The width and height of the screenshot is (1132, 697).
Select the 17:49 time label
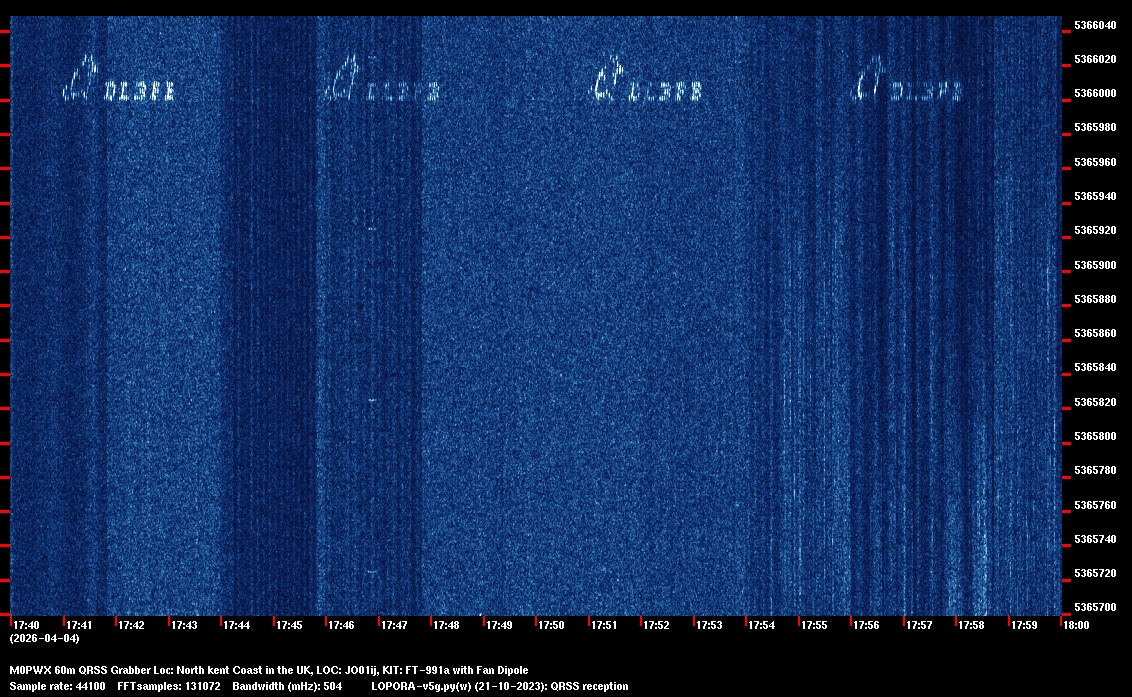[499, 625]
